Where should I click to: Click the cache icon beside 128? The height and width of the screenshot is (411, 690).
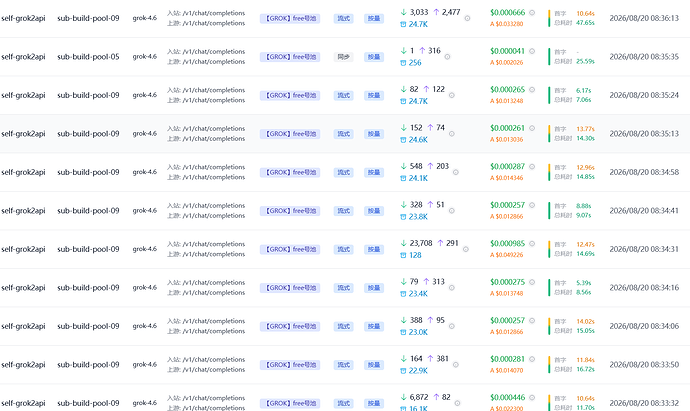click(403, 255)
